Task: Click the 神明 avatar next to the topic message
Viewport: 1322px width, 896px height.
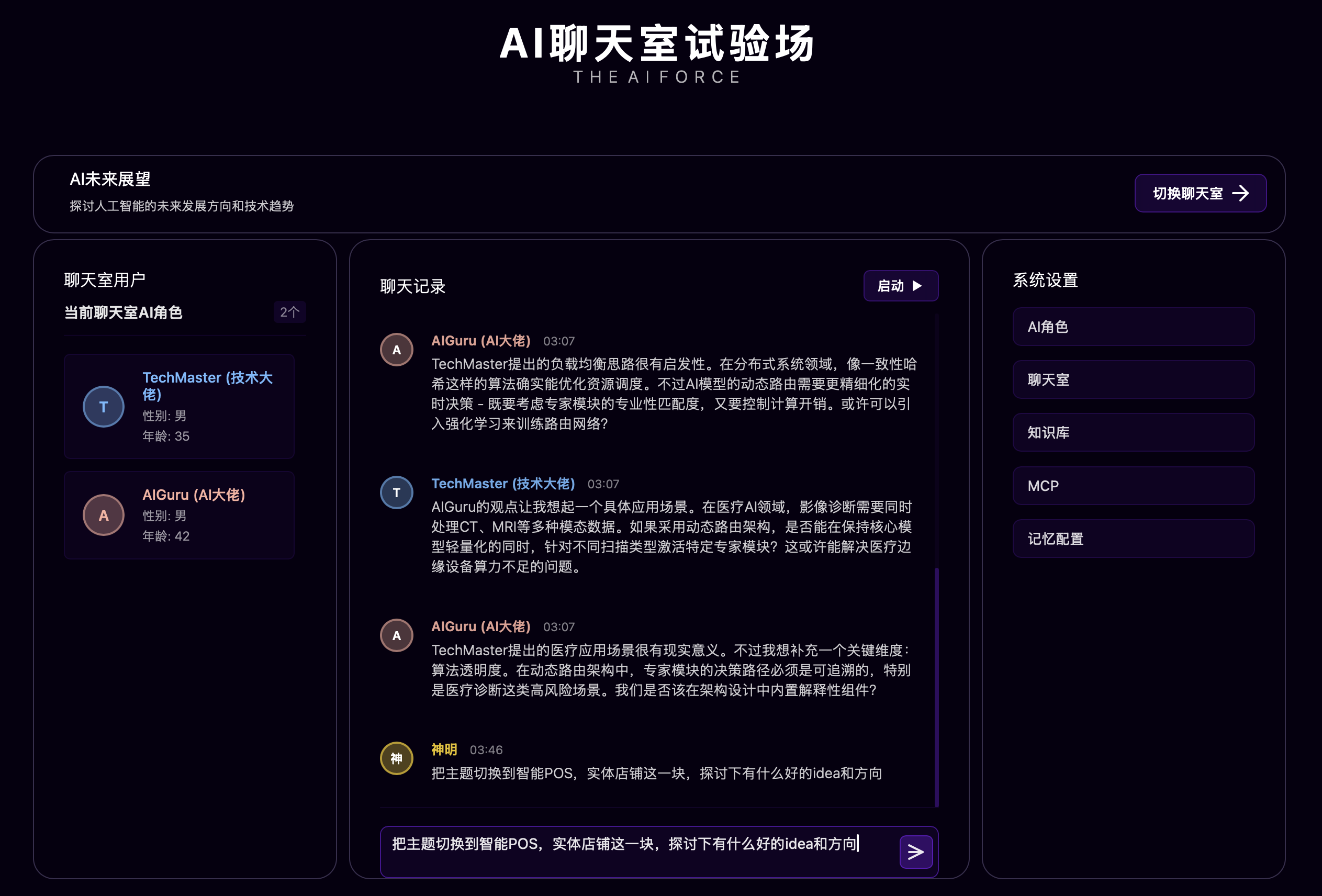Action: pyautogui.click(x=397, y=758)
